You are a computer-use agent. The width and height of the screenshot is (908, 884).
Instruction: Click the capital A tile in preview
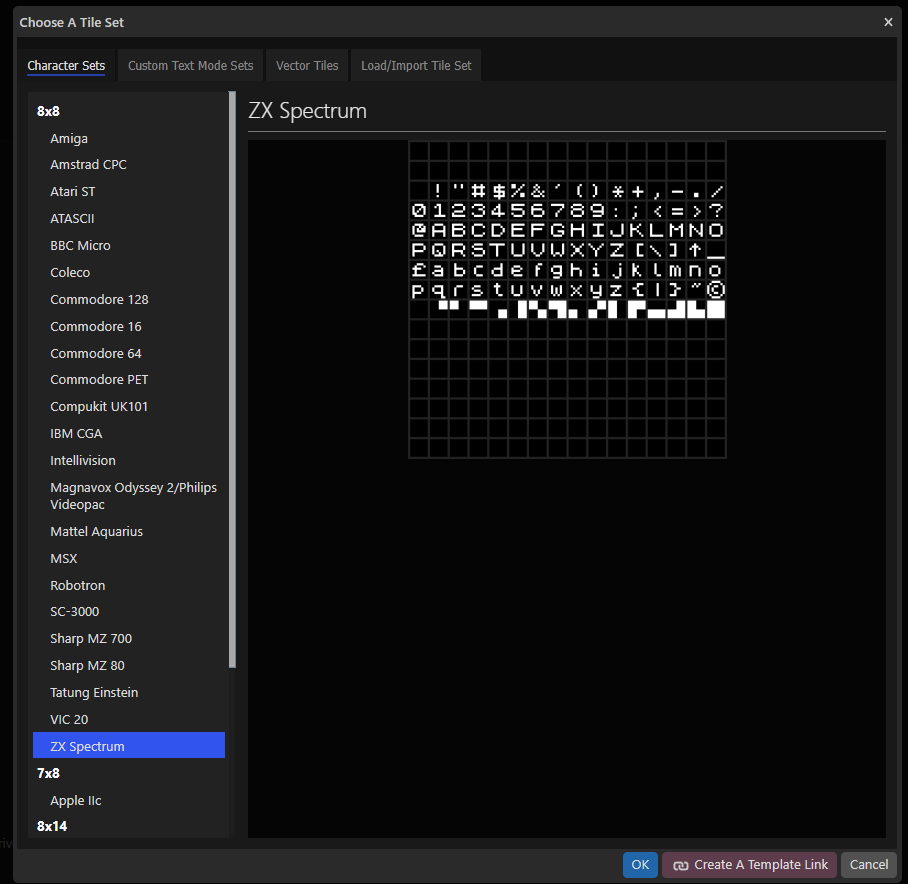point(438,230)
